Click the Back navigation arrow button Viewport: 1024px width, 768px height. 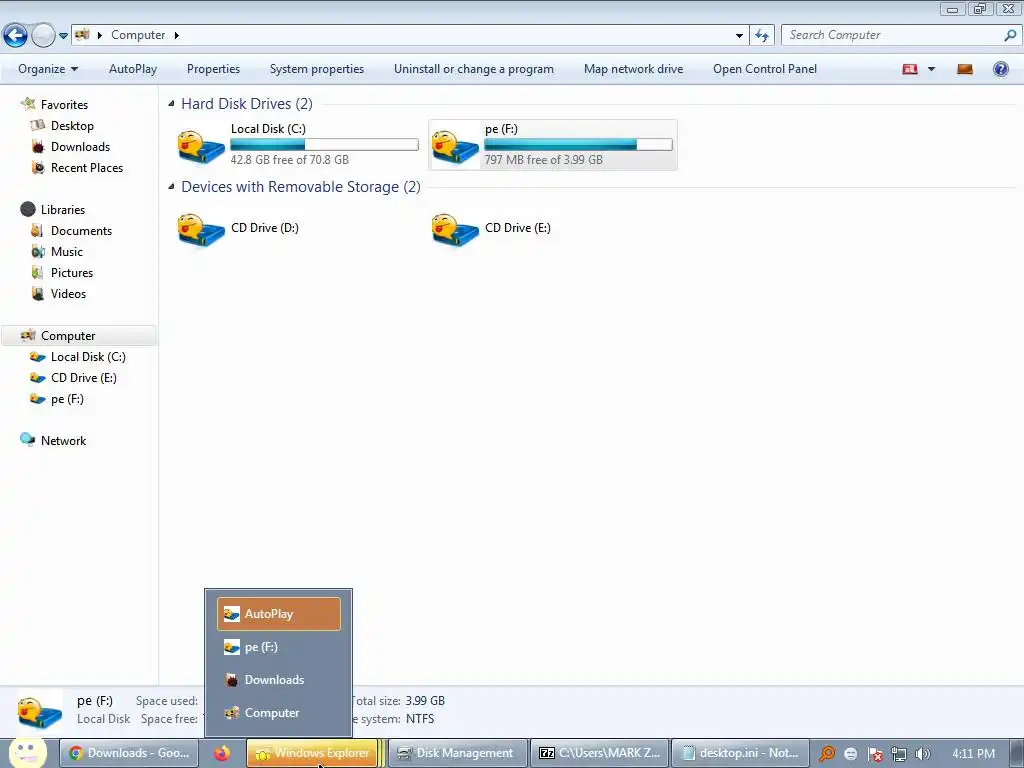click(15, 35)
